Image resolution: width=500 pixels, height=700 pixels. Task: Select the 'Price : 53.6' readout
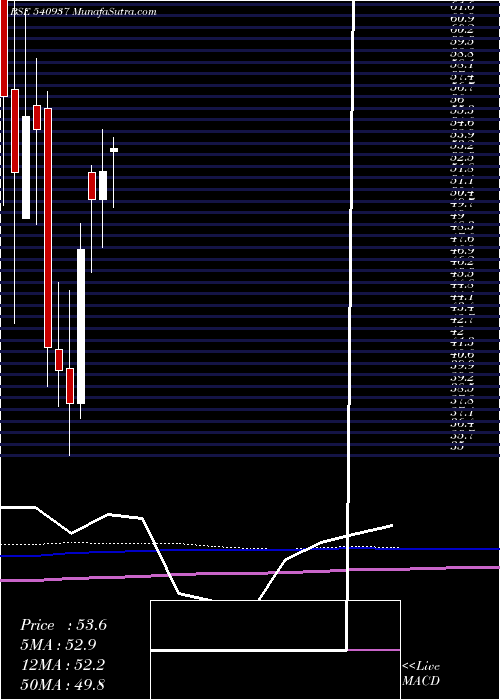63,625
